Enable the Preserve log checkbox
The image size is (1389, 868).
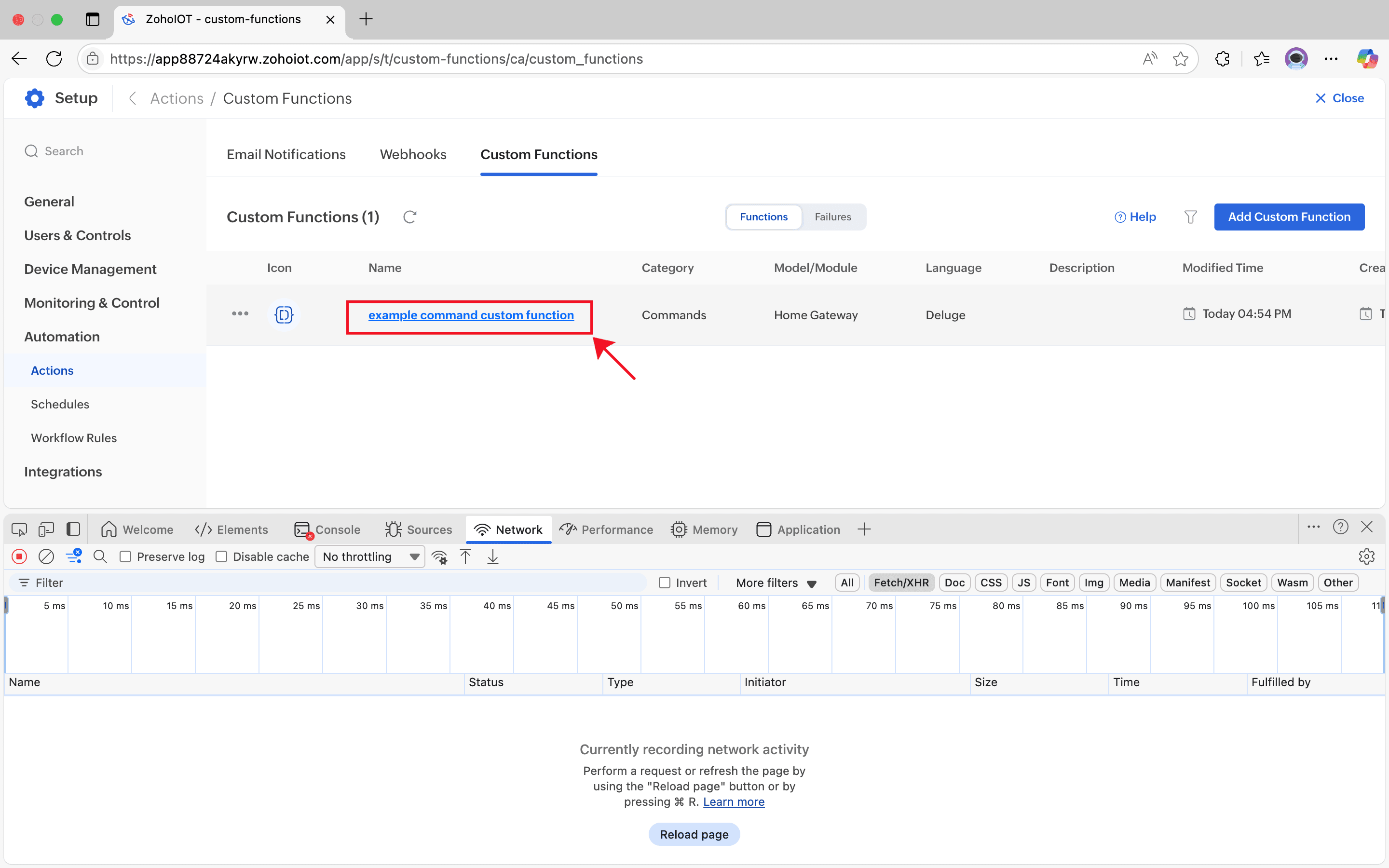pyautogui.click(x=126, y=557)
